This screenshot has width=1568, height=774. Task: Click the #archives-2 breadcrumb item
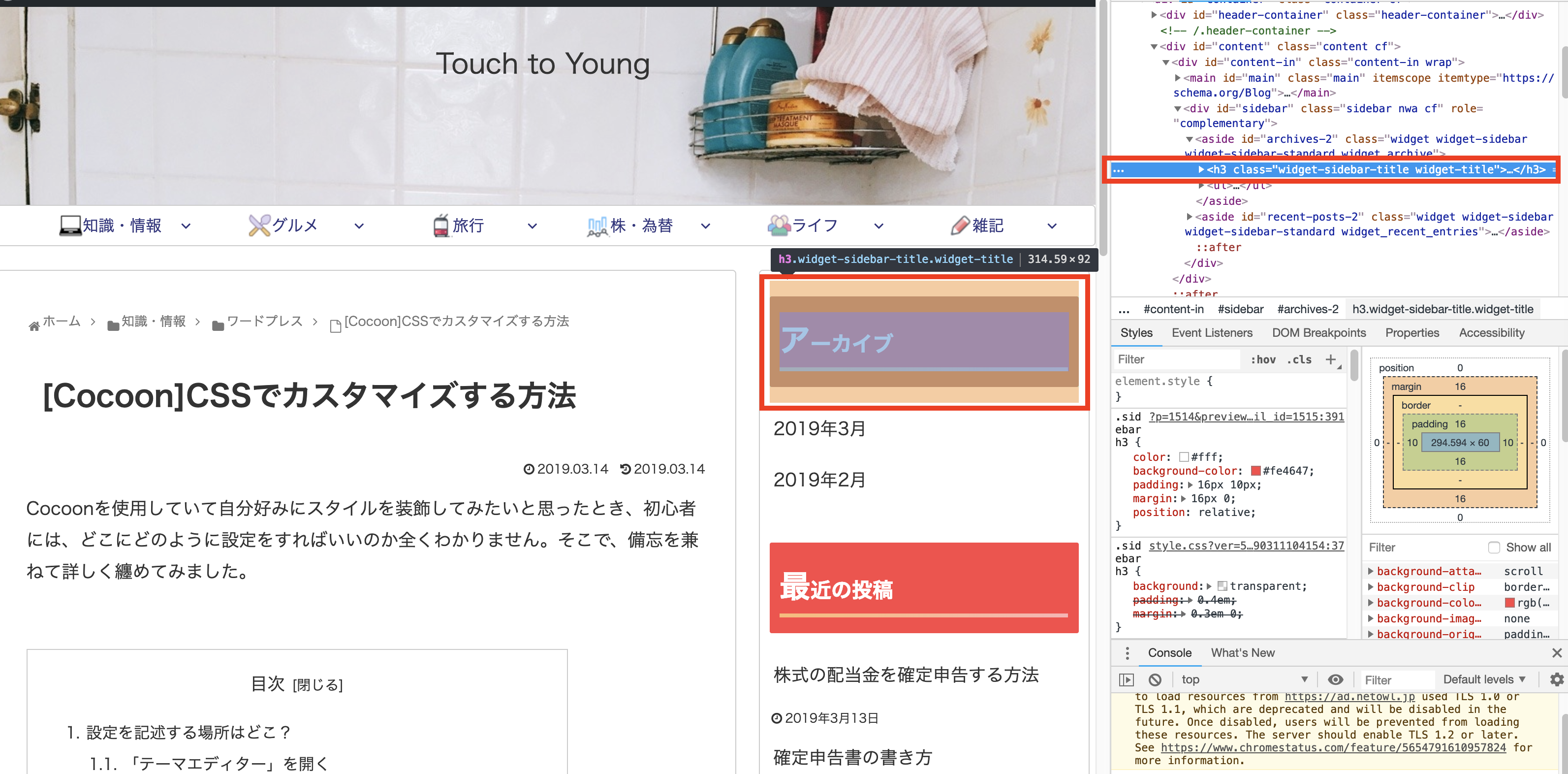pyautogui.click(x=1308, y=309)
